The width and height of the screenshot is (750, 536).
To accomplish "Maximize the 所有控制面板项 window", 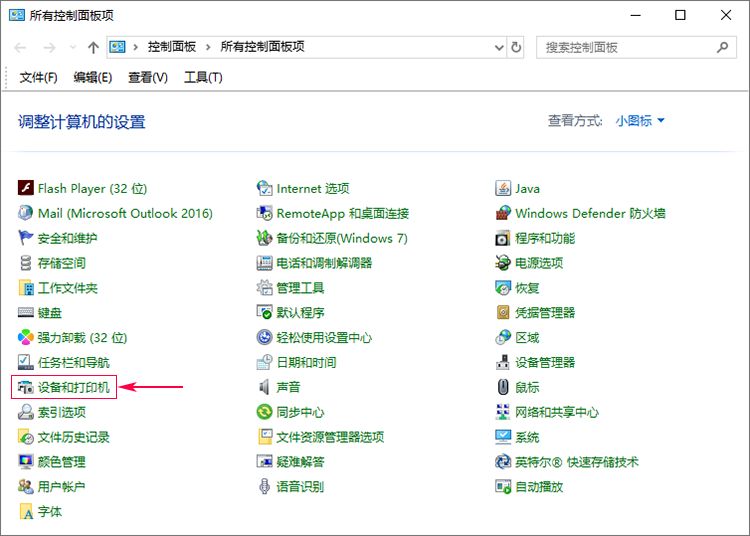I will coord(680,15).
